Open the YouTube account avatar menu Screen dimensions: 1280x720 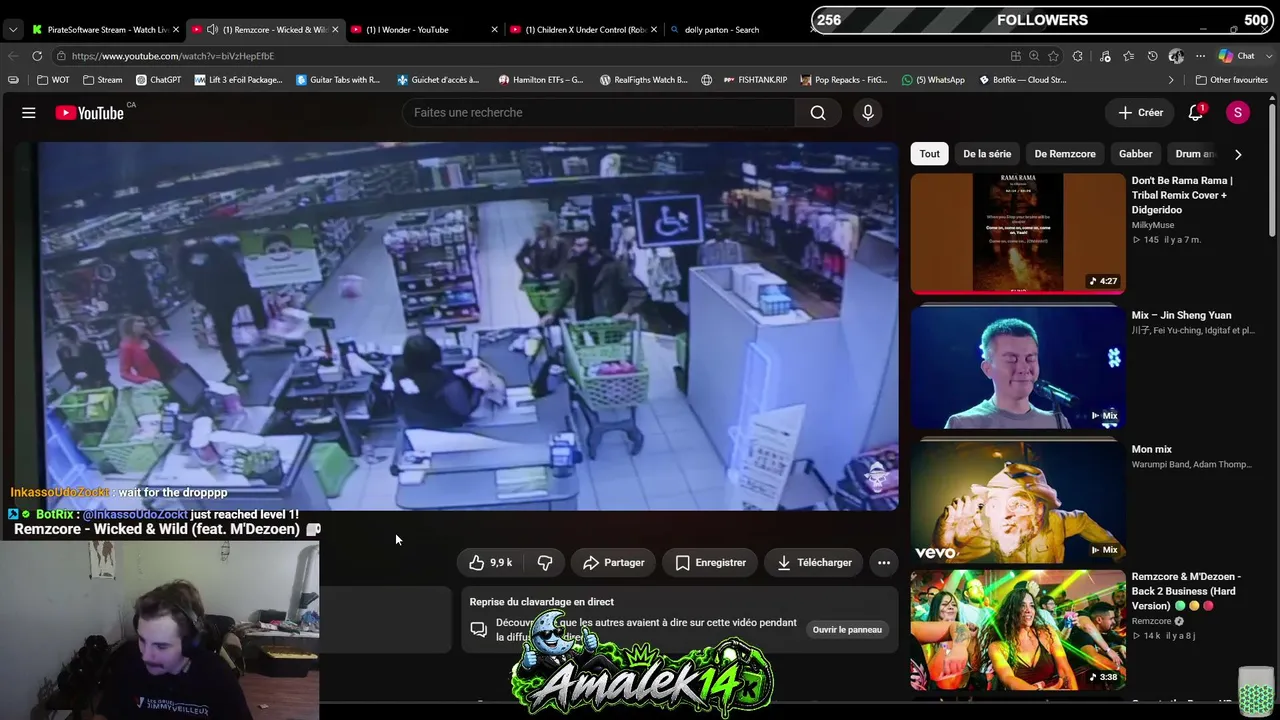coord(1238,113)
